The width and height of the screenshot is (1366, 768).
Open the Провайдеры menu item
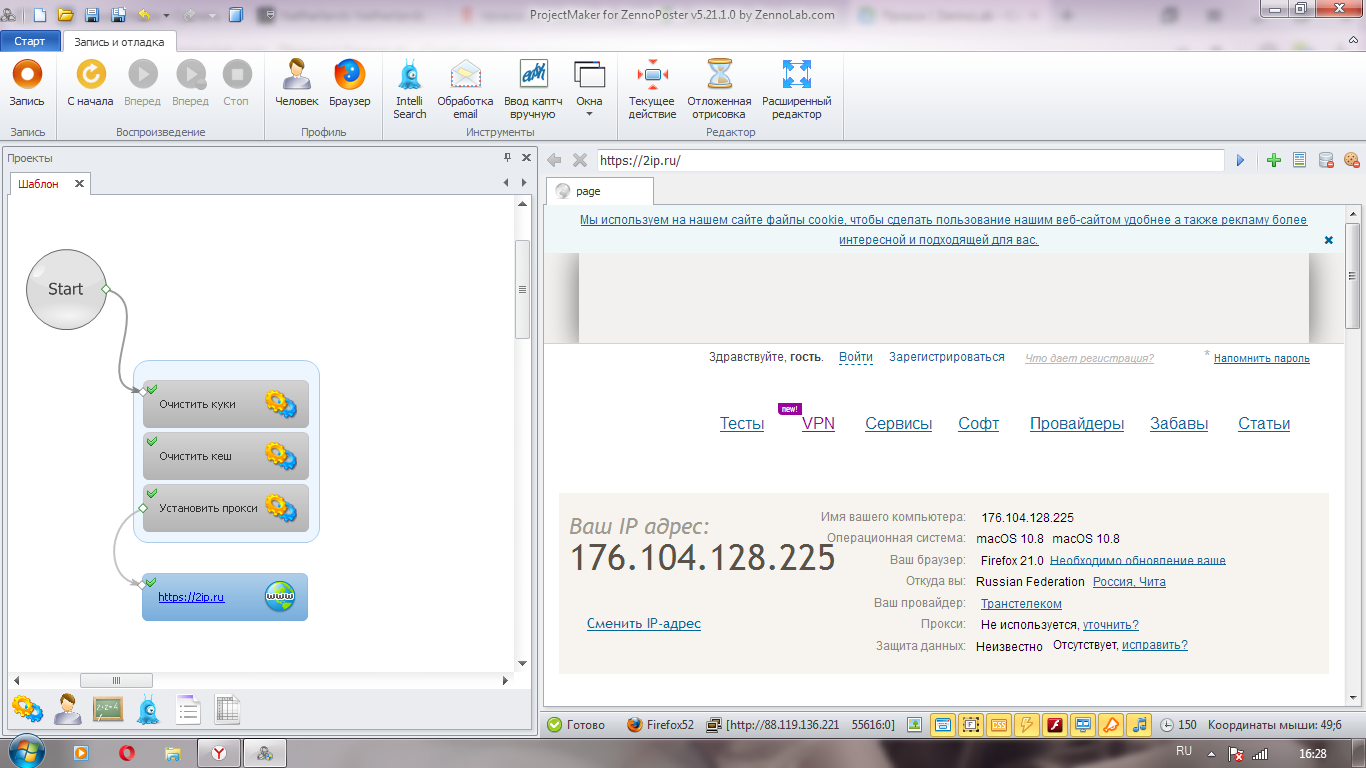(x=1077, y=424)
